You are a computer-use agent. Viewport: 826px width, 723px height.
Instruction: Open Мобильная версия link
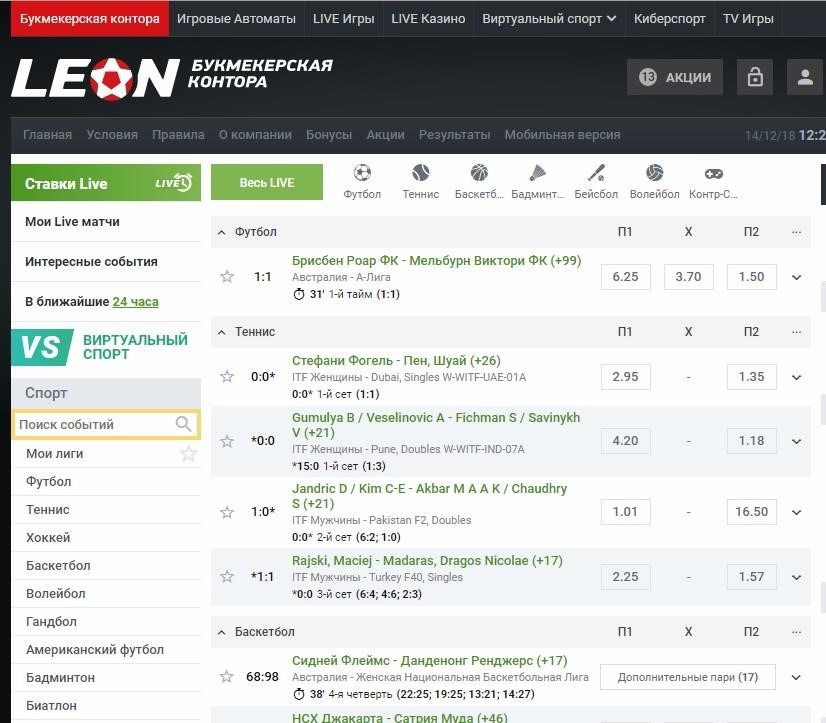coord(562,135)
